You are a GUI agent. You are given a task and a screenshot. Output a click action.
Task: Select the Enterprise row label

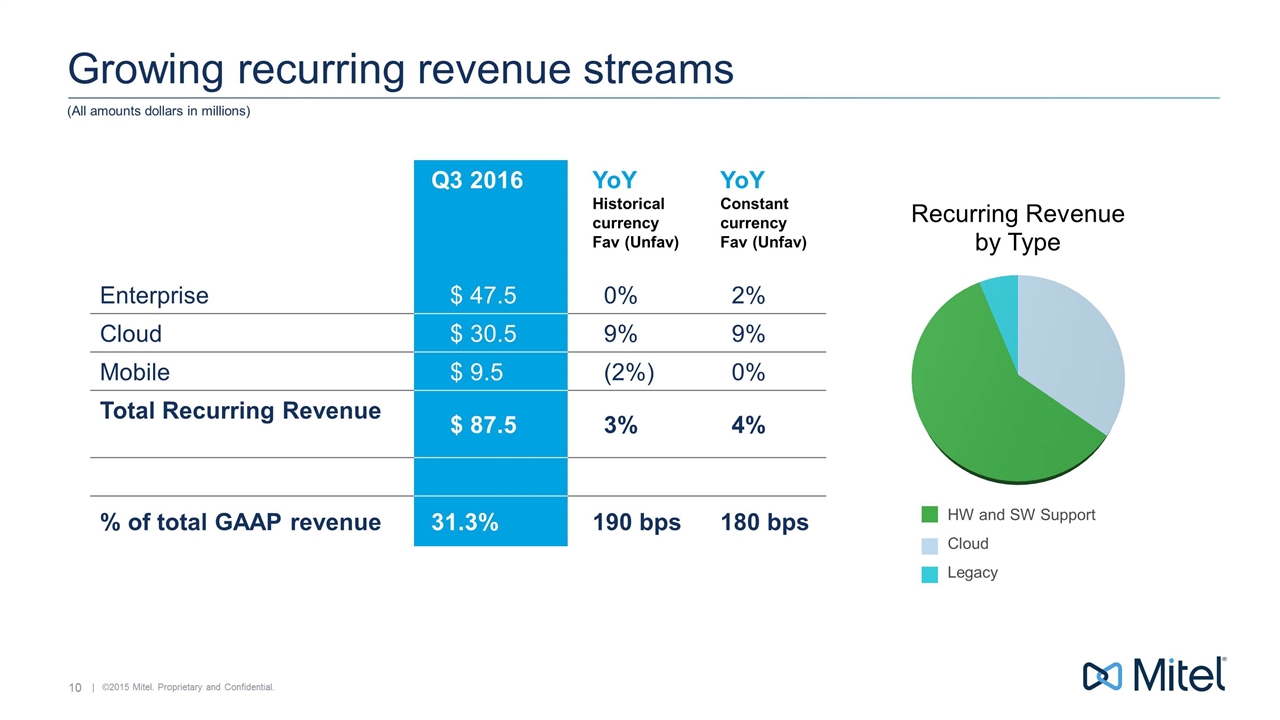coord(154,295)
